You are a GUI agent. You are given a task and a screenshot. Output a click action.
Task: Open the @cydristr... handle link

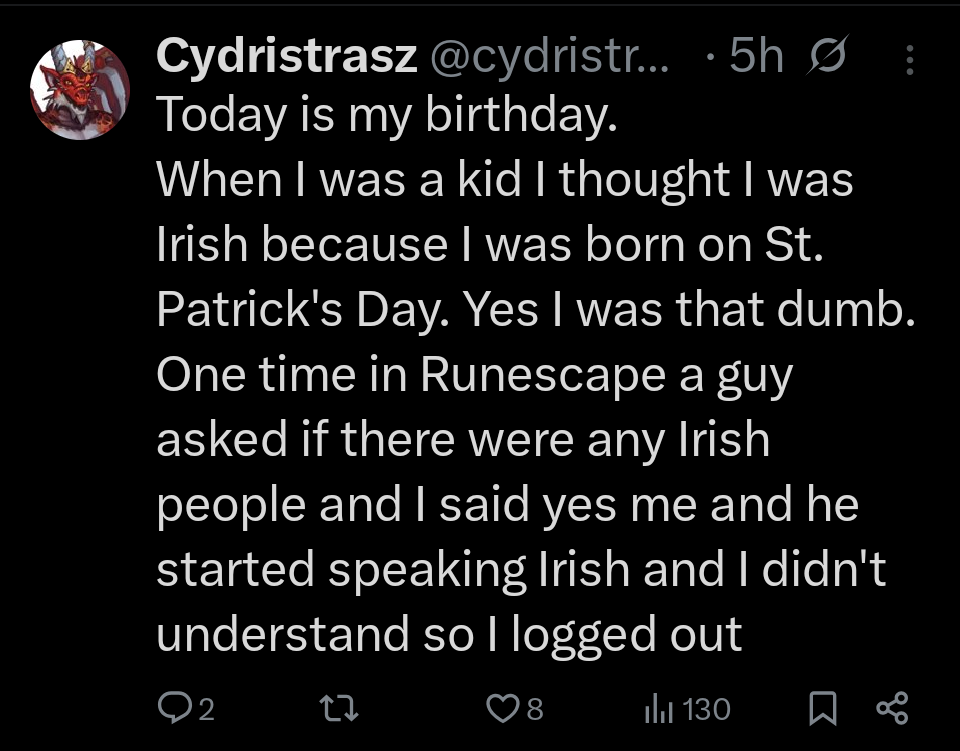point(553,59)
